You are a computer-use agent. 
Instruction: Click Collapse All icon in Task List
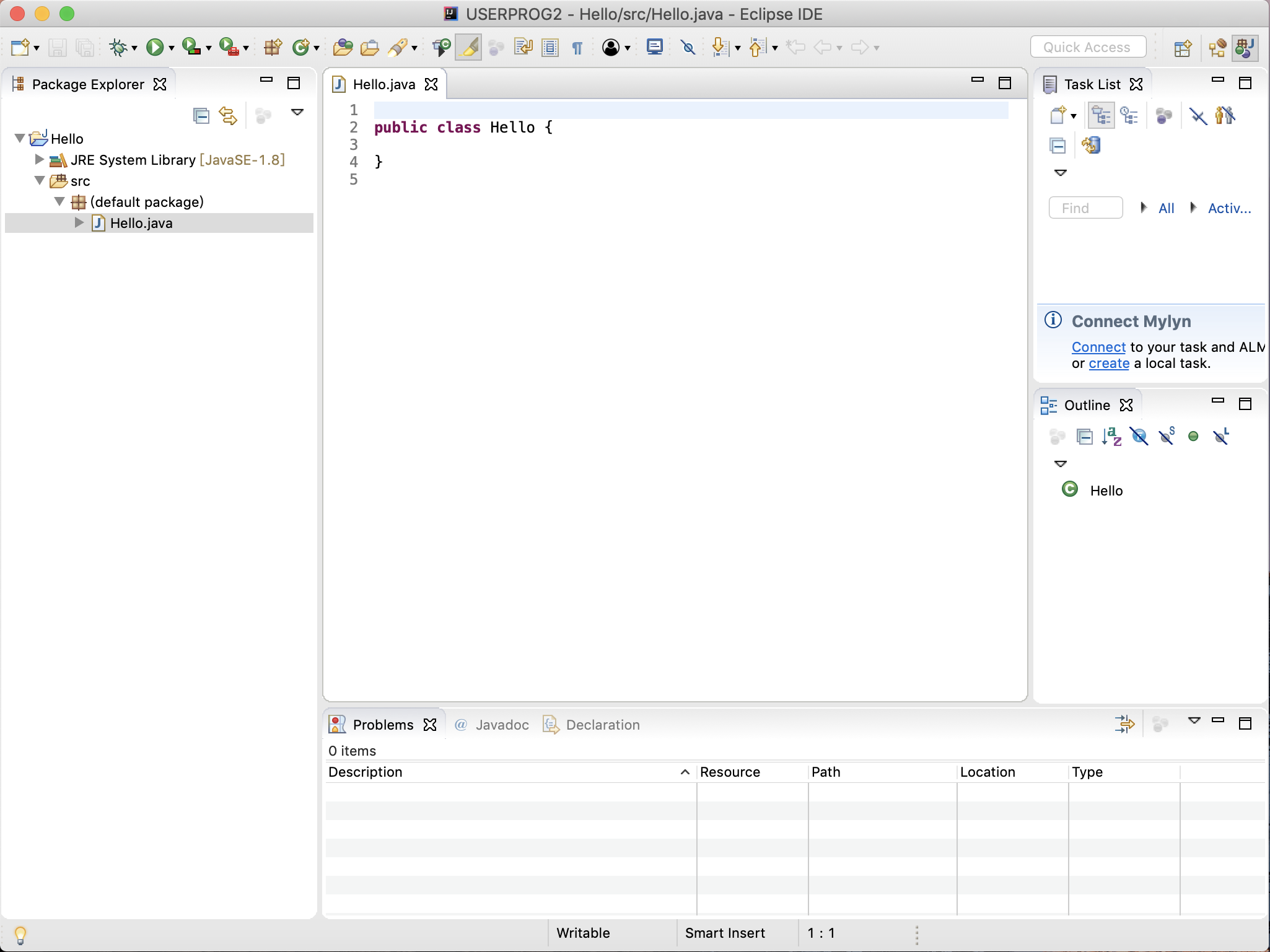pos(1058,146)
